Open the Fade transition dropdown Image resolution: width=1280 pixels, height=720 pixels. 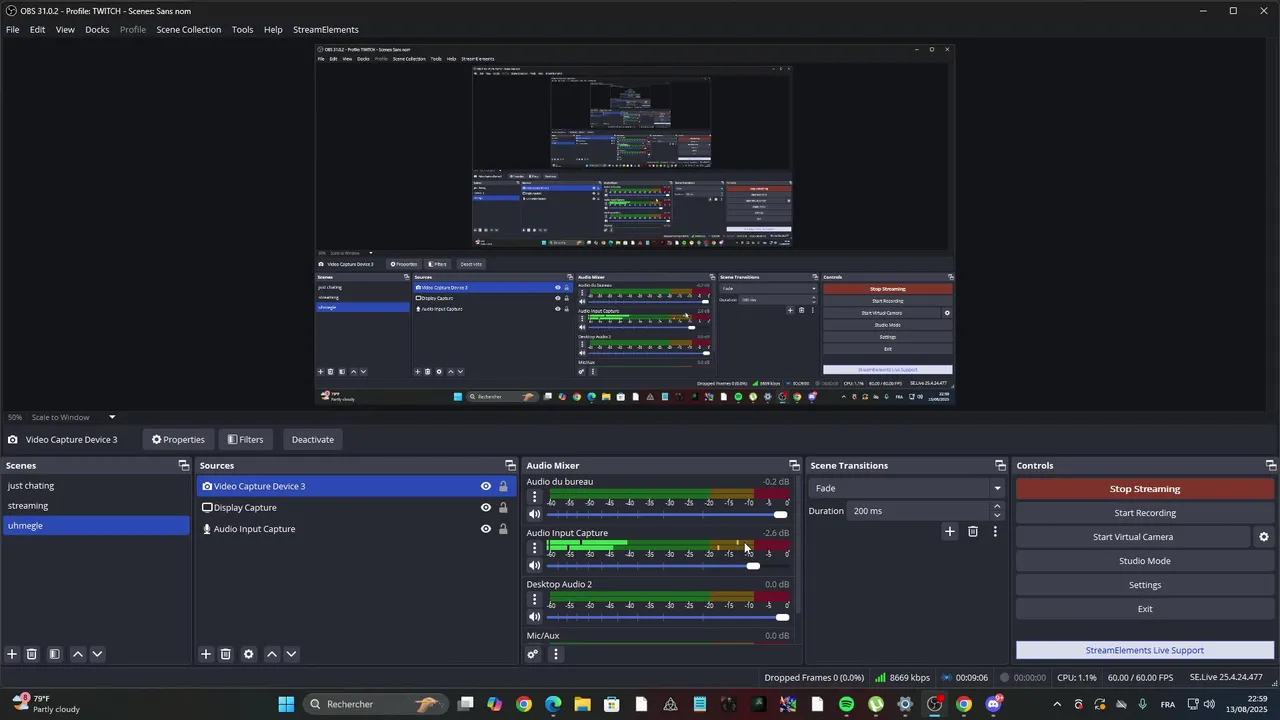[908, 488]
